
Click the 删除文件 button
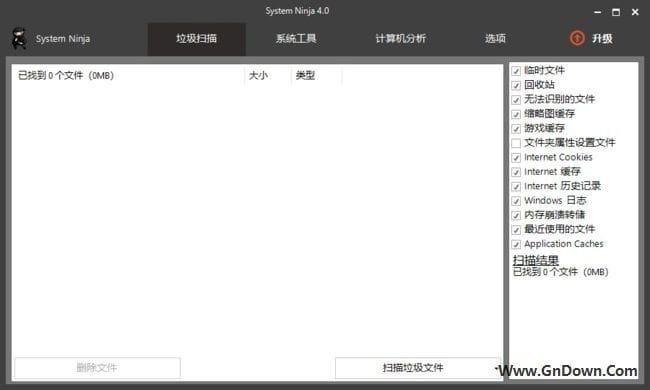pos(97,368)
